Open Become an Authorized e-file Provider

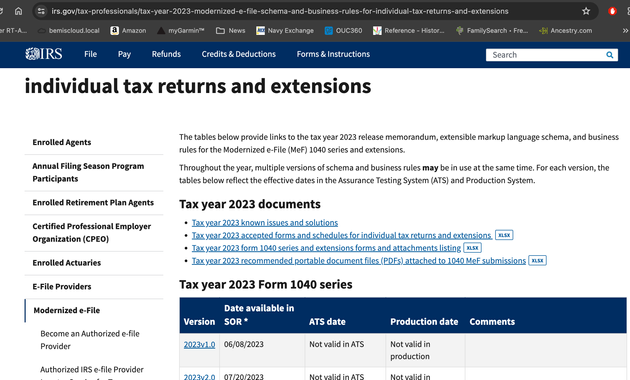pos(90,340)
